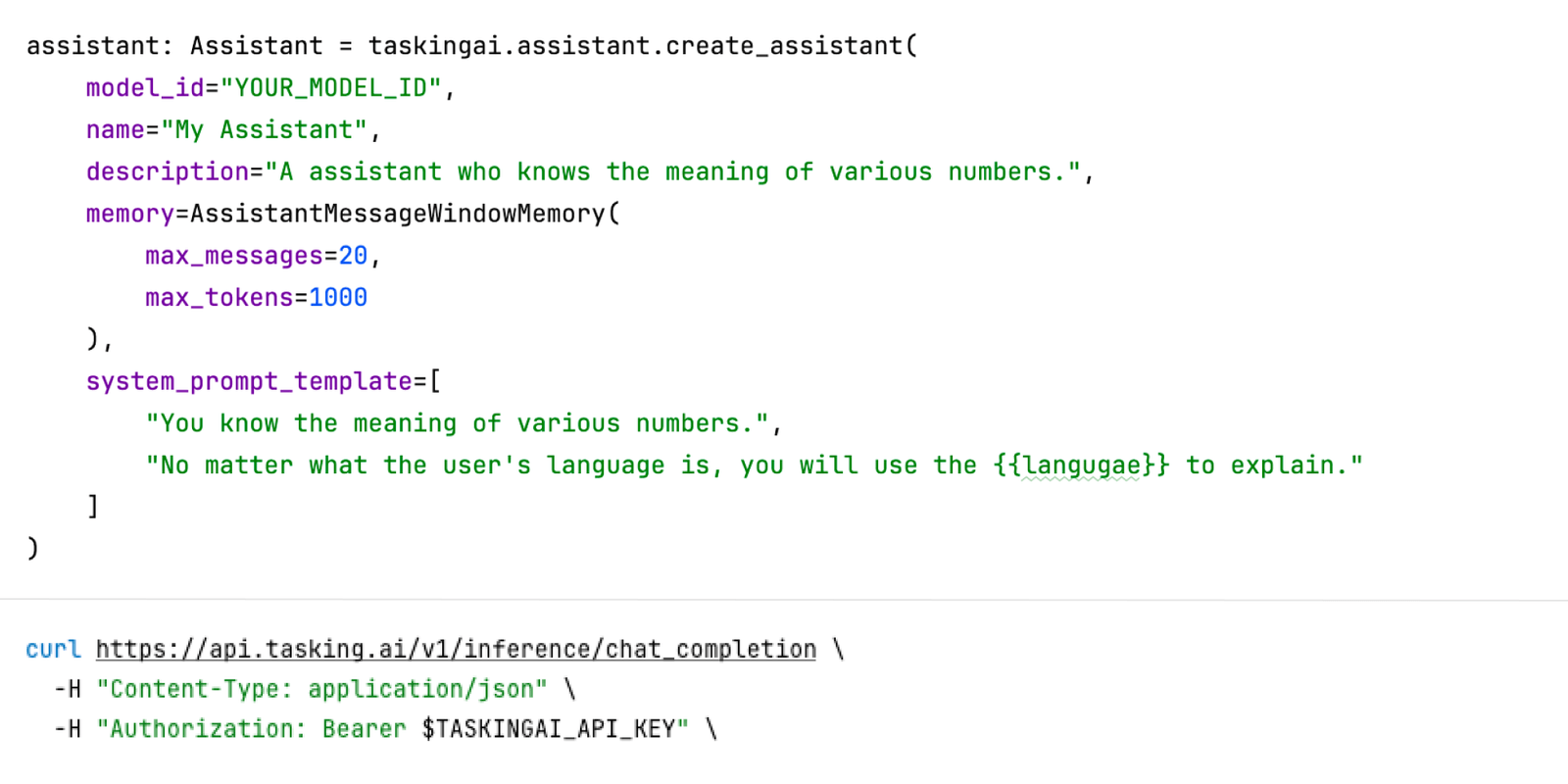
Task: Click the "Content-Type: application/json" header string
Action: click(x=321, y=690)
